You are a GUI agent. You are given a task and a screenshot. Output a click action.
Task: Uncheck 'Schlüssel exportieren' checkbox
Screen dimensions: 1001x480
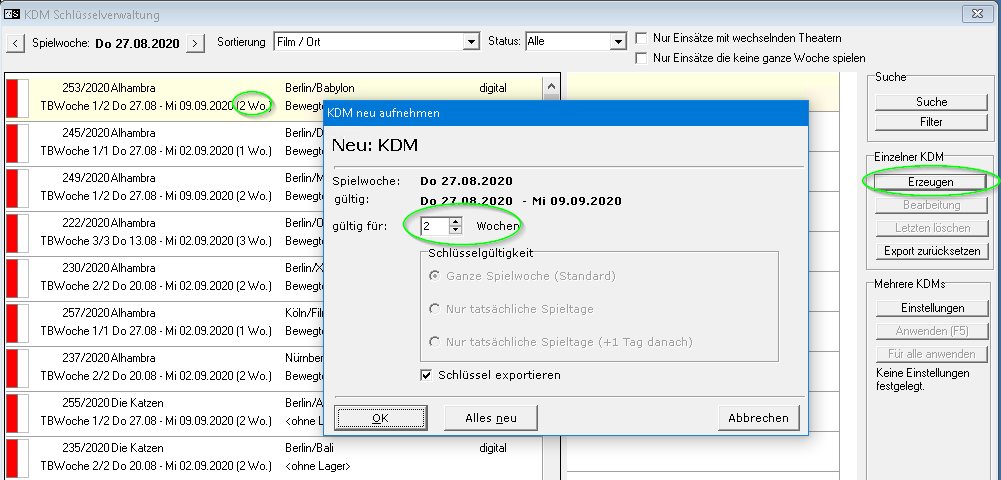428,375
